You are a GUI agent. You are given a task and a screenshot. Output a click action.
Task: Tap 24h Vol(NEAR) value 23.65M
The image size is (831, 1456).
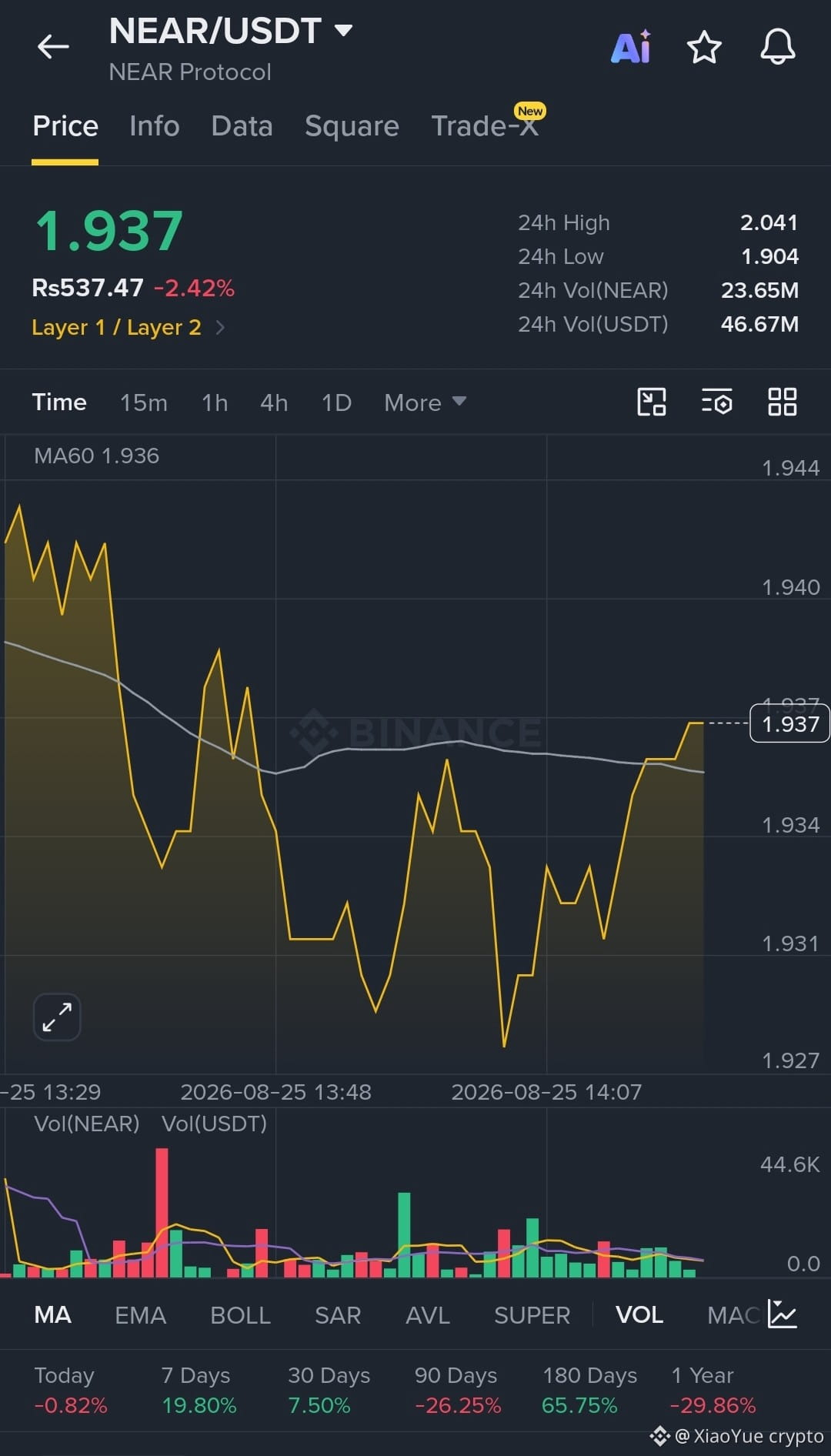759,290
